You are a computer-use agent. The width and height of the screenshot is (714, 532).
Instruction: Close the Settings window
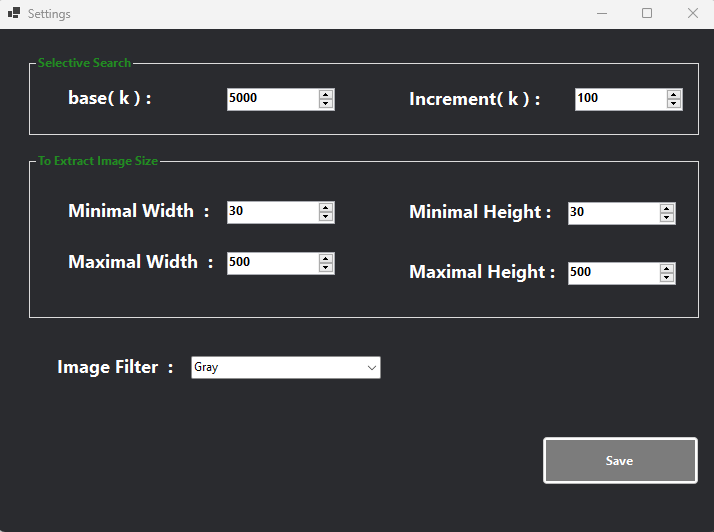coord(693,14)
